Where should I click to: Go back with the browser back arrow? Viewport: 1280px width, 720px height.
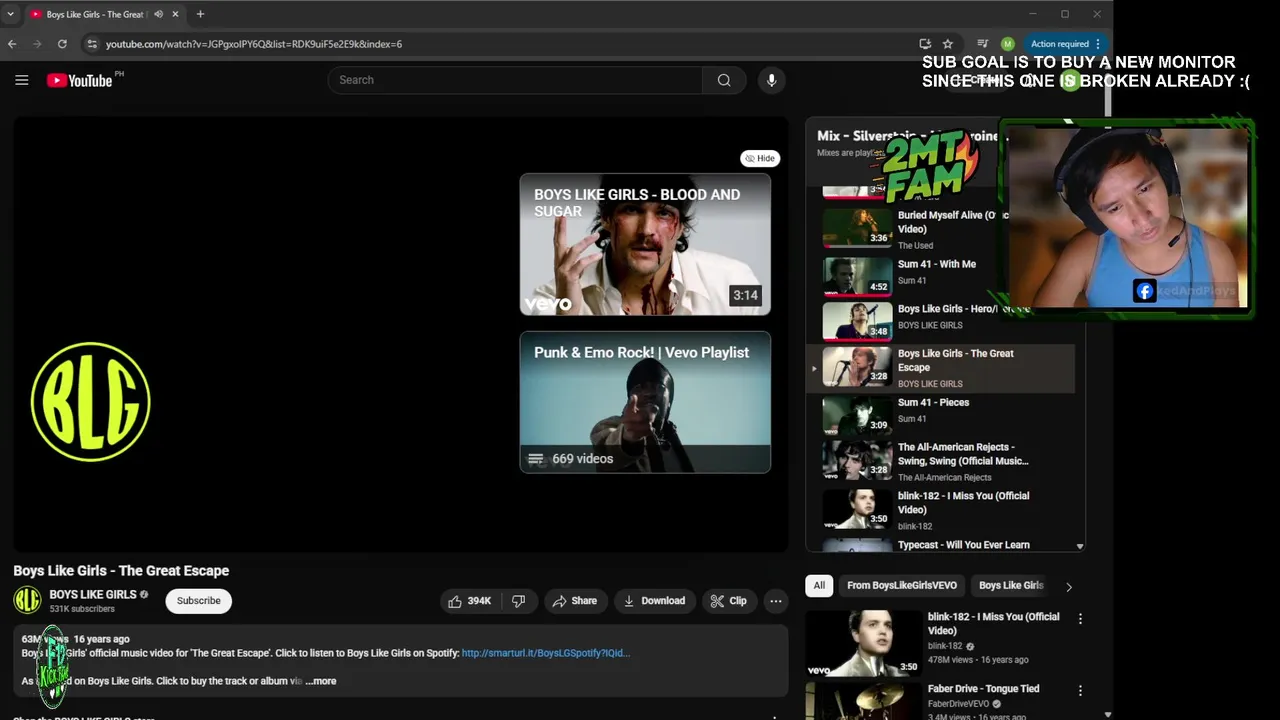[x=12, y=44]
